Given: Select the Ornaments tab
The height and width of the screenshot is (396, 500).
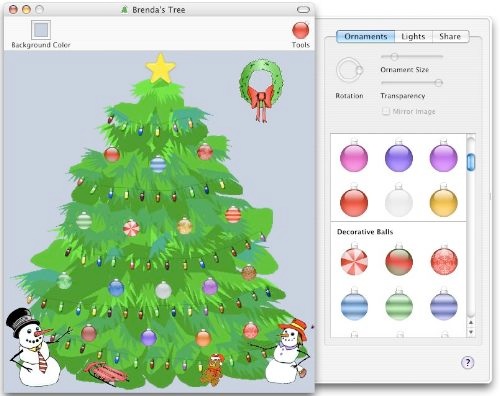Looking at the screenshot, I should 366,36.
